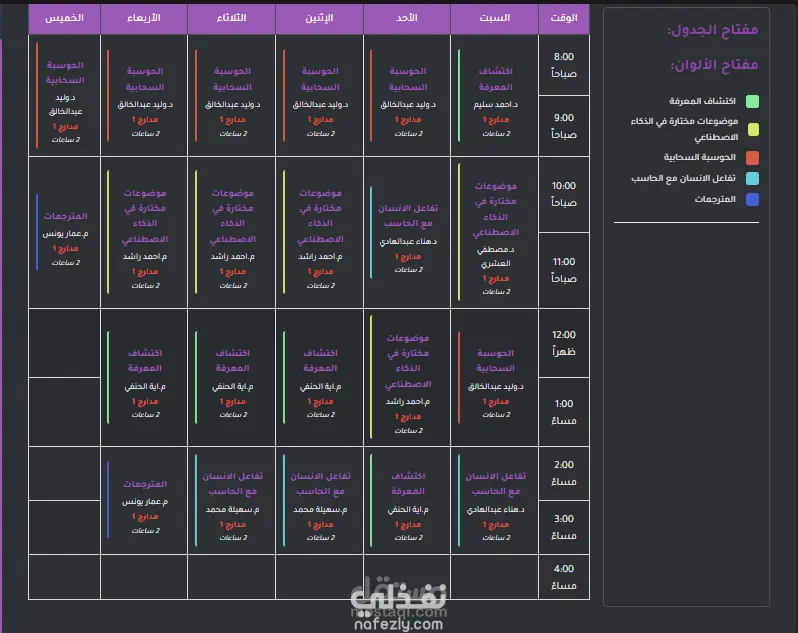Click the 3:00 مساءً time cell
This screenshot has height=633, width=798.
pyautogui.click(x=564, y=527)
